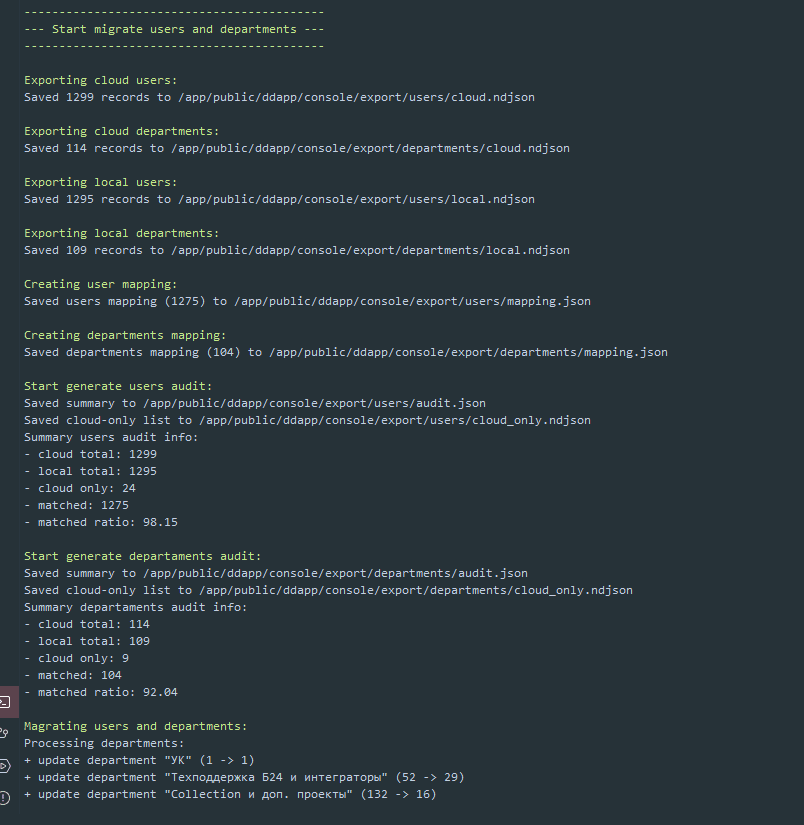Screen dimensions: 804x825
Task: Click the "Collection и доп. проекты" update line
Action: 230,794
